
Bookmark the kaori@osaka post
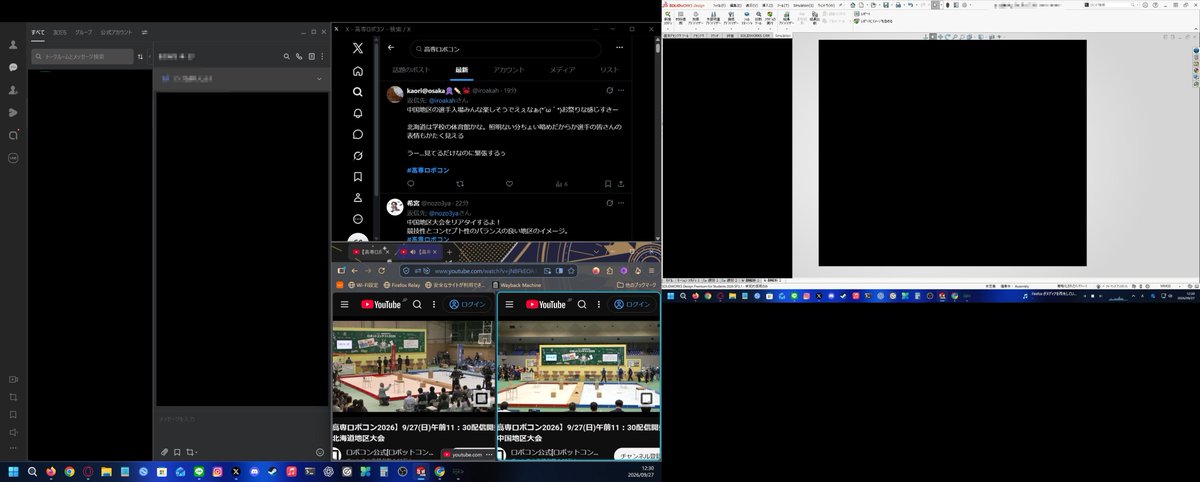(607, 184)
